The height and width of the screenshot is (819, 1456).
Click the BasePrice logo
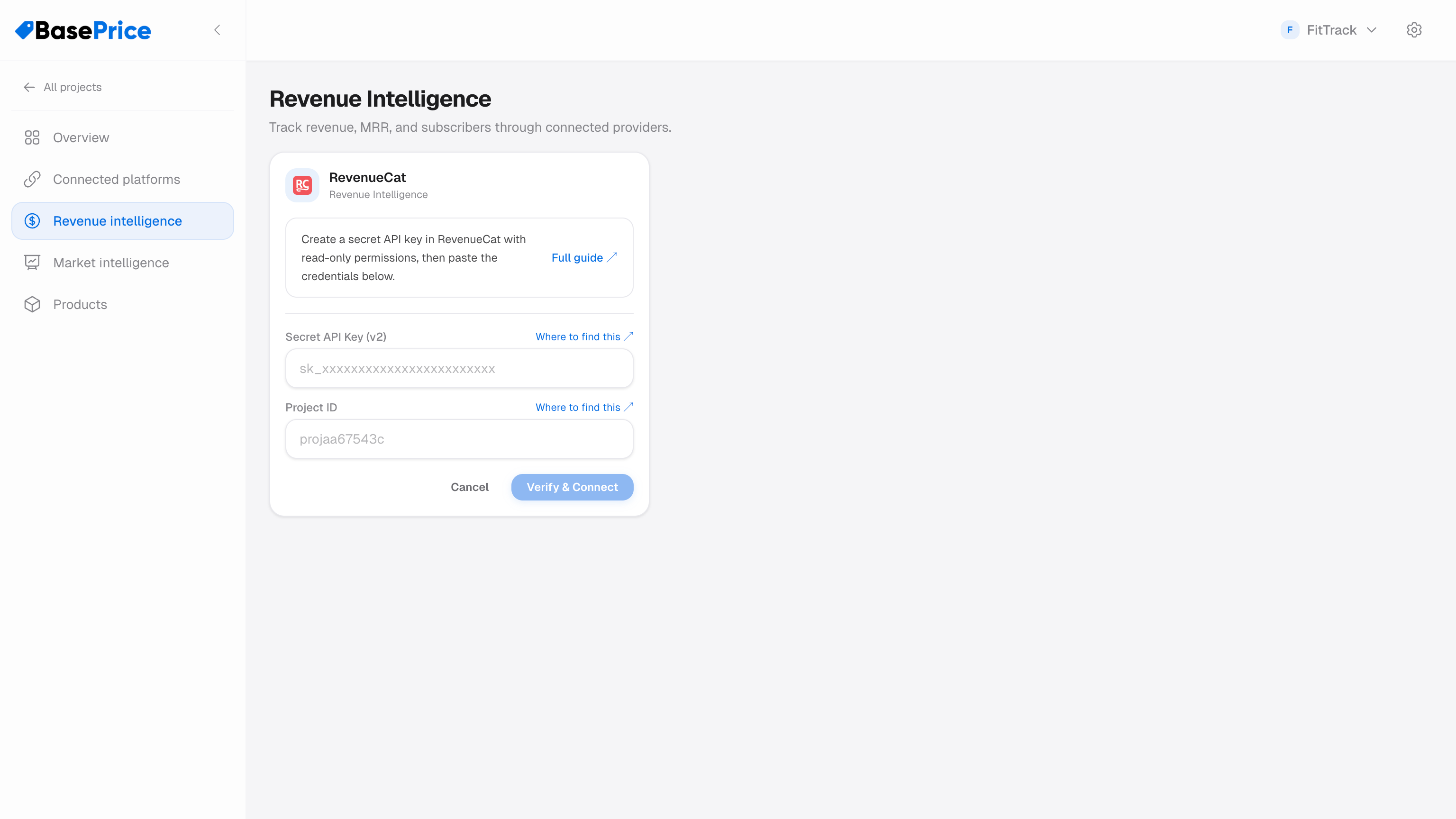tap(83, 30)
